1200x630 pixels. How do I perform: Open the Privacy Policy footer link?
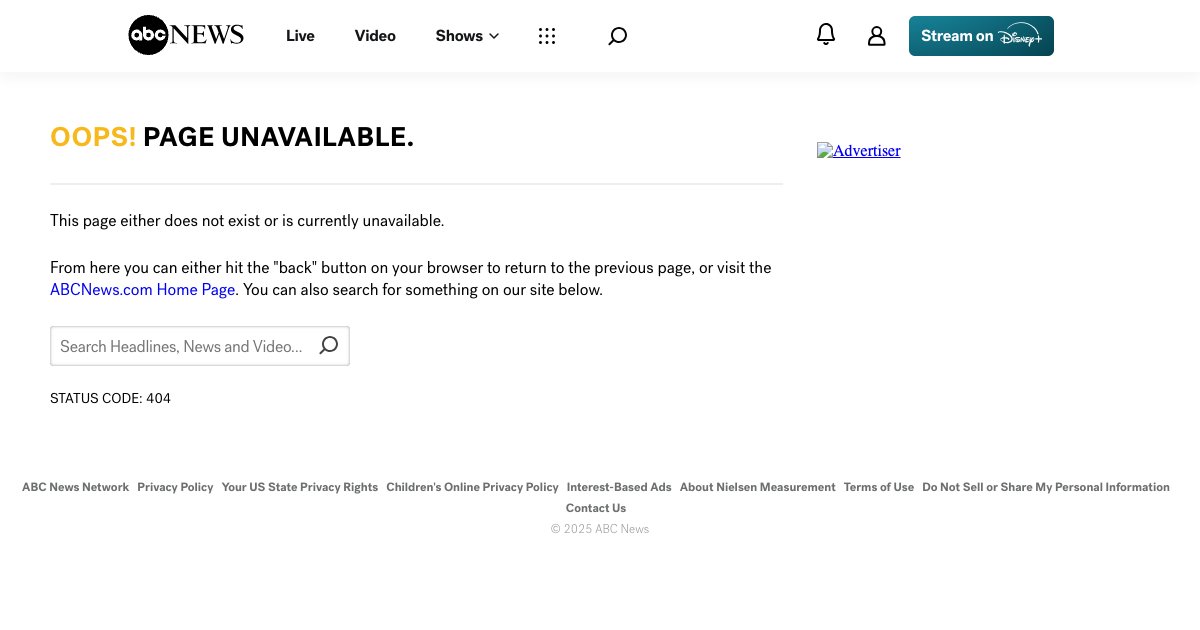pos(175,487)
